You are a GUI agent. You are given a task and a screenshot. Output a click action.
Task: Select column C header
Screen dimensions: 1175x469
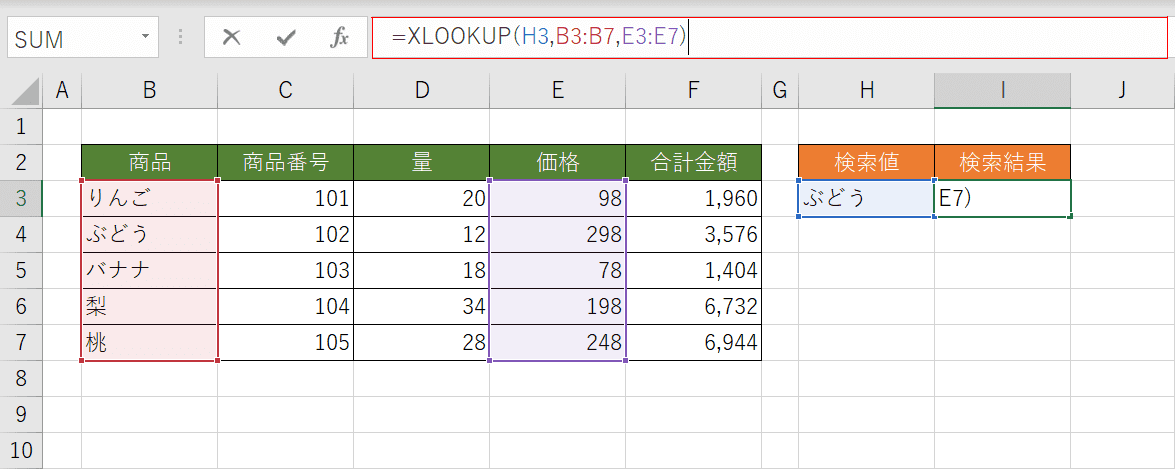click(286, 91)
